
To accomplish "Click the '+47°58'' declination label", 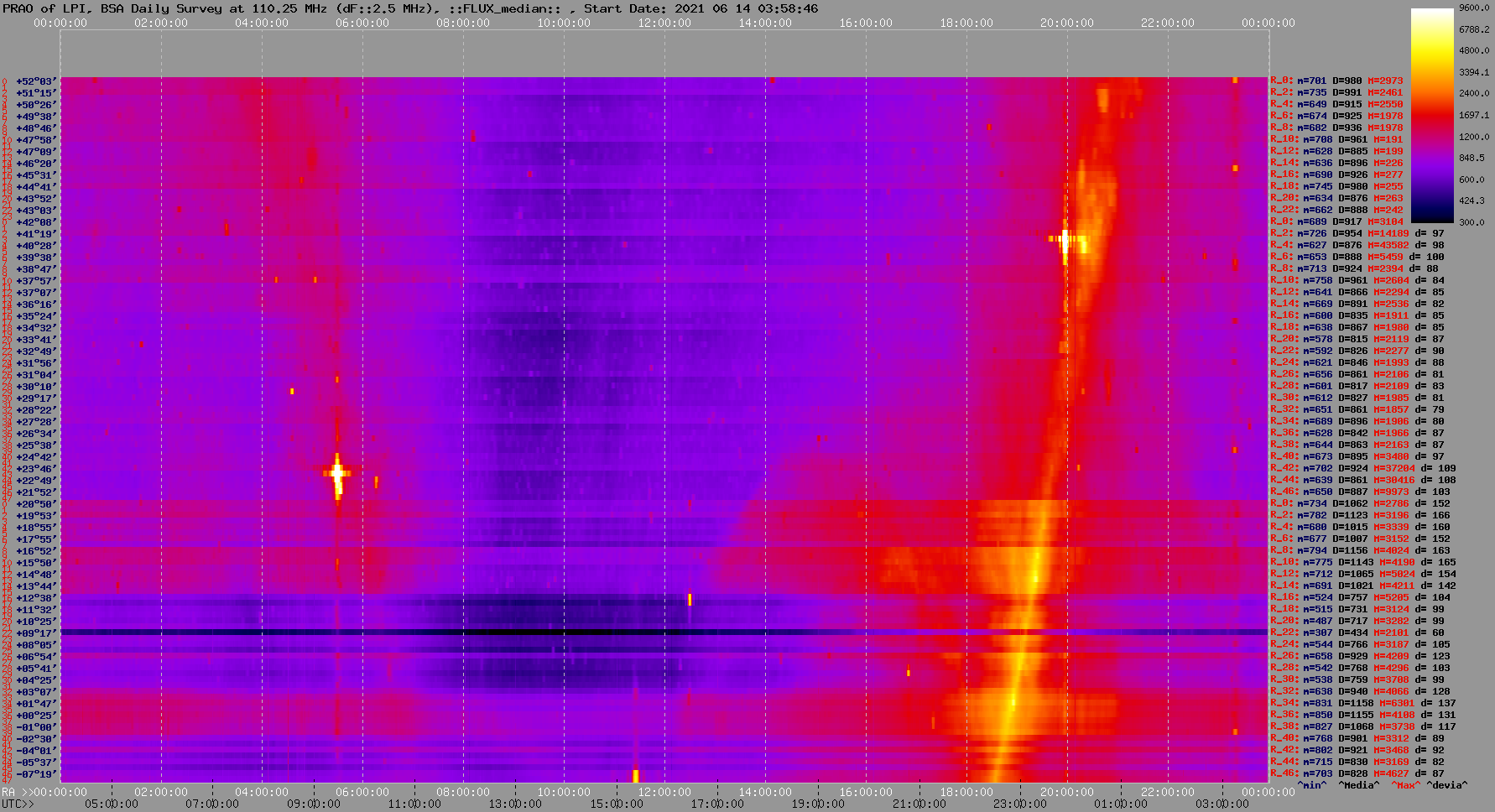I will pos(36,140).
